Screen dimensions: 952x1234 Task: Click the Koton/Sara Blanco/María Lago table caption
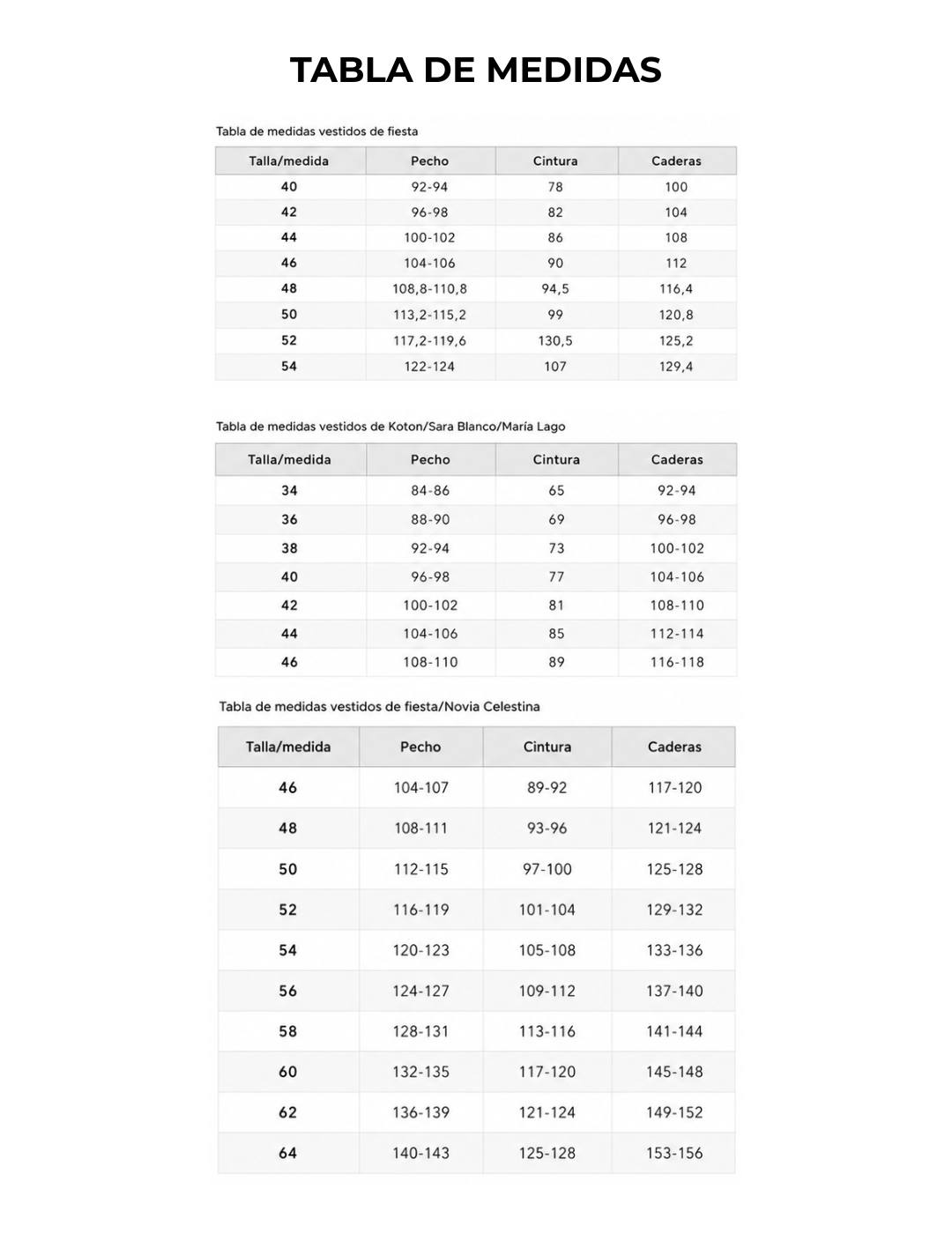[x=390, y=426]
